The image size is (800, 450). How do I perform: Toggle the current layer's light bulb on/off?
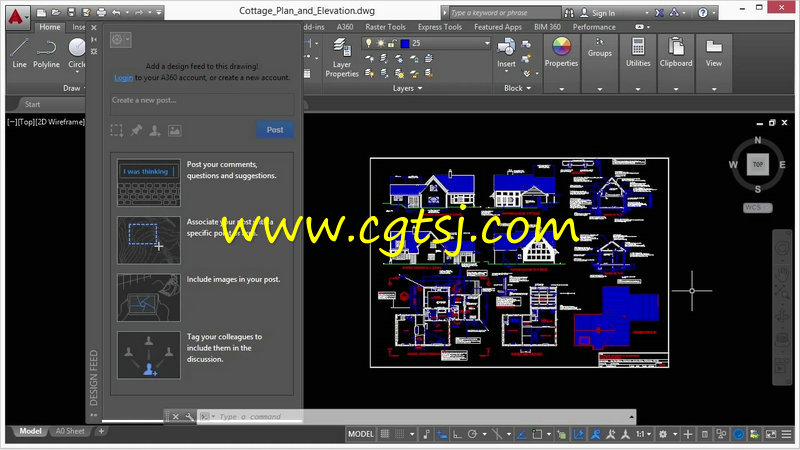click(x=368, y=43)
